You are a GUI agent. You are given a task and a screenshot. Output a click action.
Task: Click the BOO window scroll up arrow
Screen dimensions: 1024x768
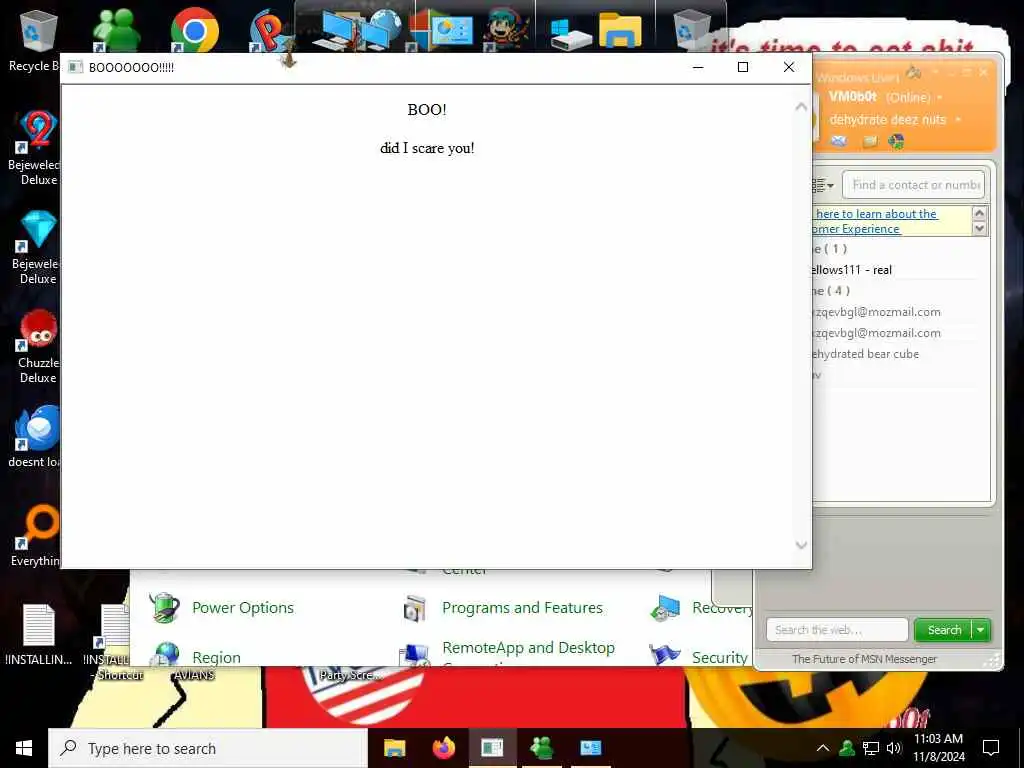(801, 106)
